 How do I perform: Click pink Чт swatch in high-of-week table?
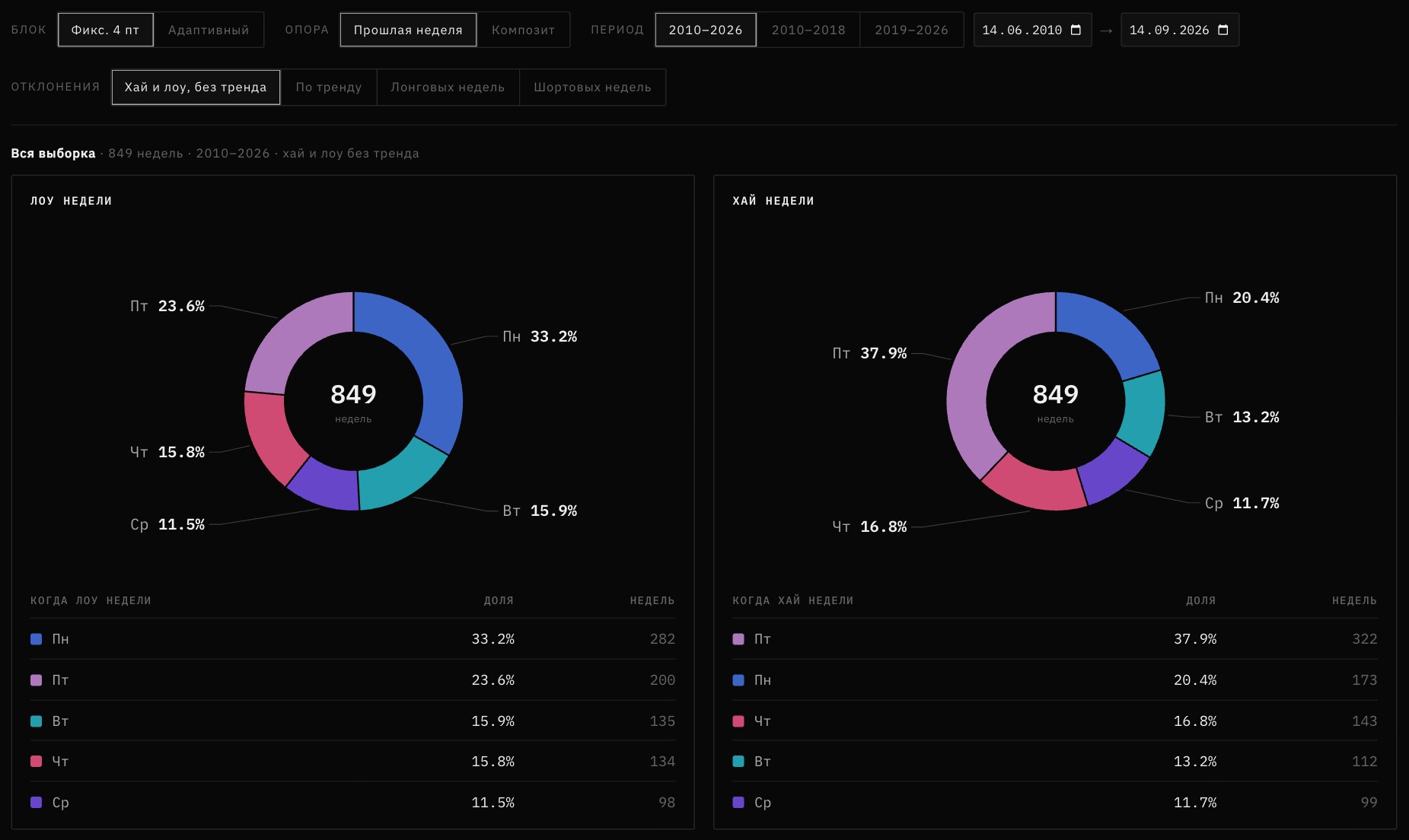(x=738, y=721)
